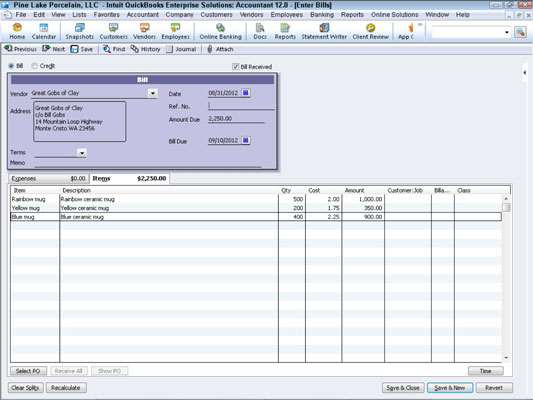Screen dimensions: 533x400
Task: Select the Credit radio button
Action: [x=34, y=66]
